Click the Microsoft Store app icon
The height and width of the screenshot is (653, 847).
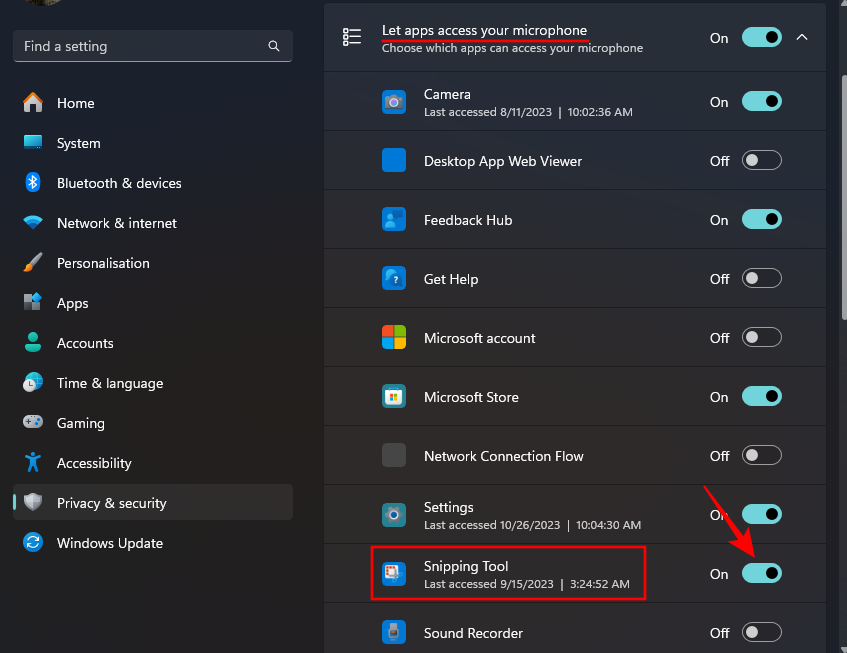click(394, 396)
